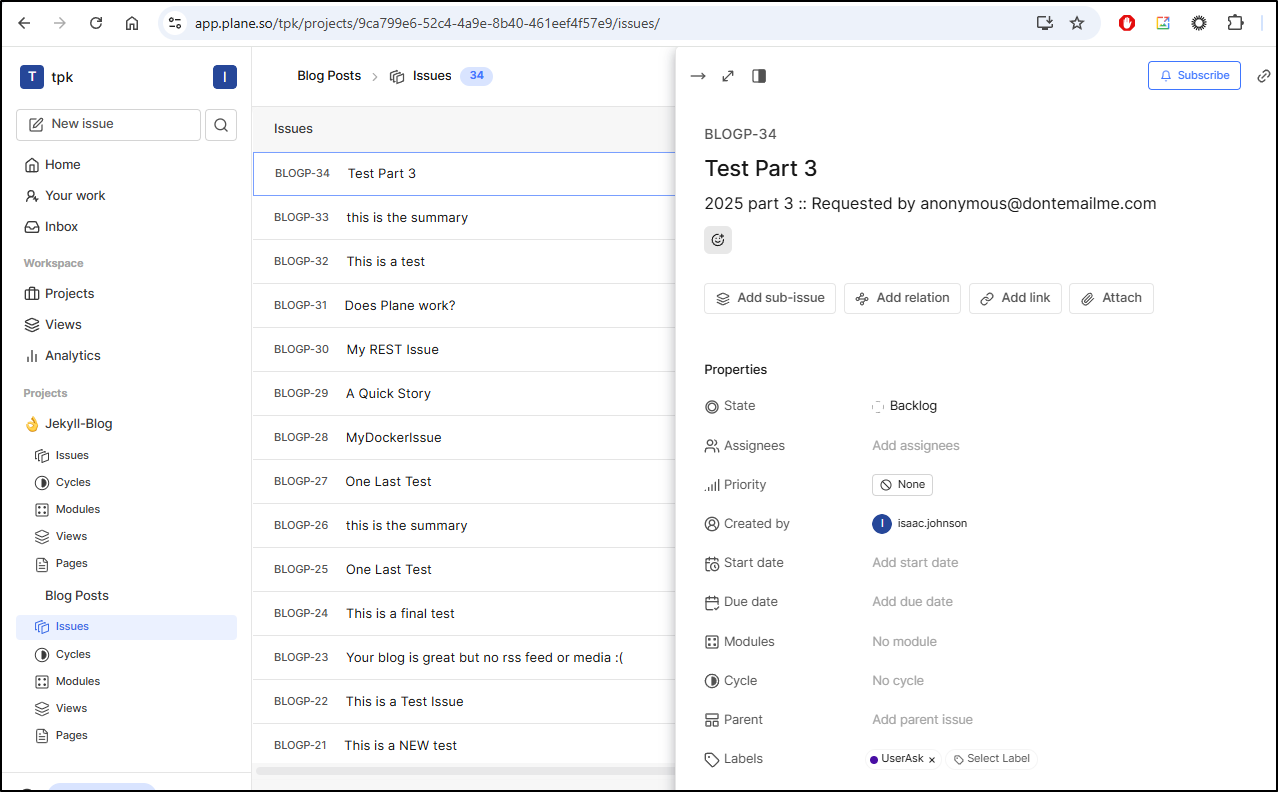Create a New issue
This screenshot has height=792, width=1278.
(x=108, y=124)
